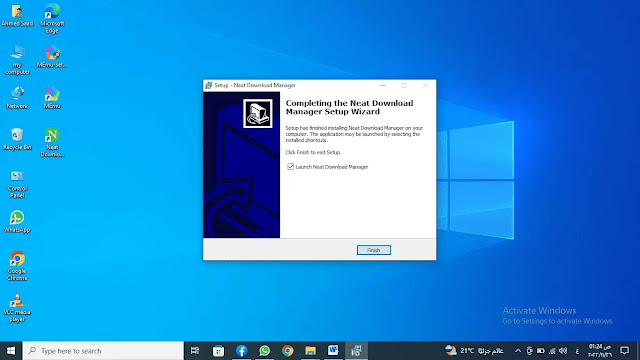Uncheck Launch Neat Download Manager checkbox

click(290, 167)
